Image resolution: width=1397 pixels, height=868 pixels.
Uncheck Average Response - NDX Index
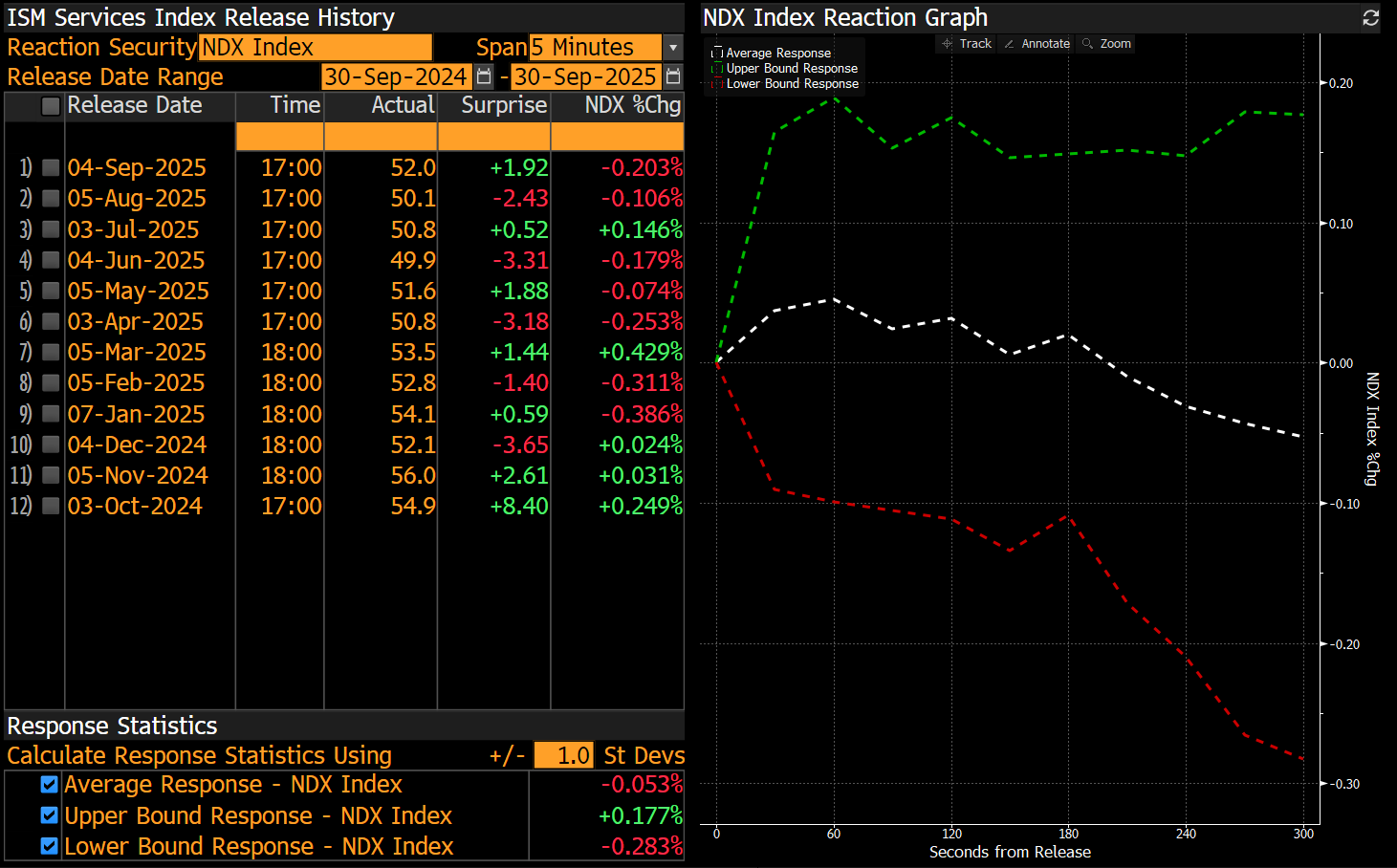50,785
